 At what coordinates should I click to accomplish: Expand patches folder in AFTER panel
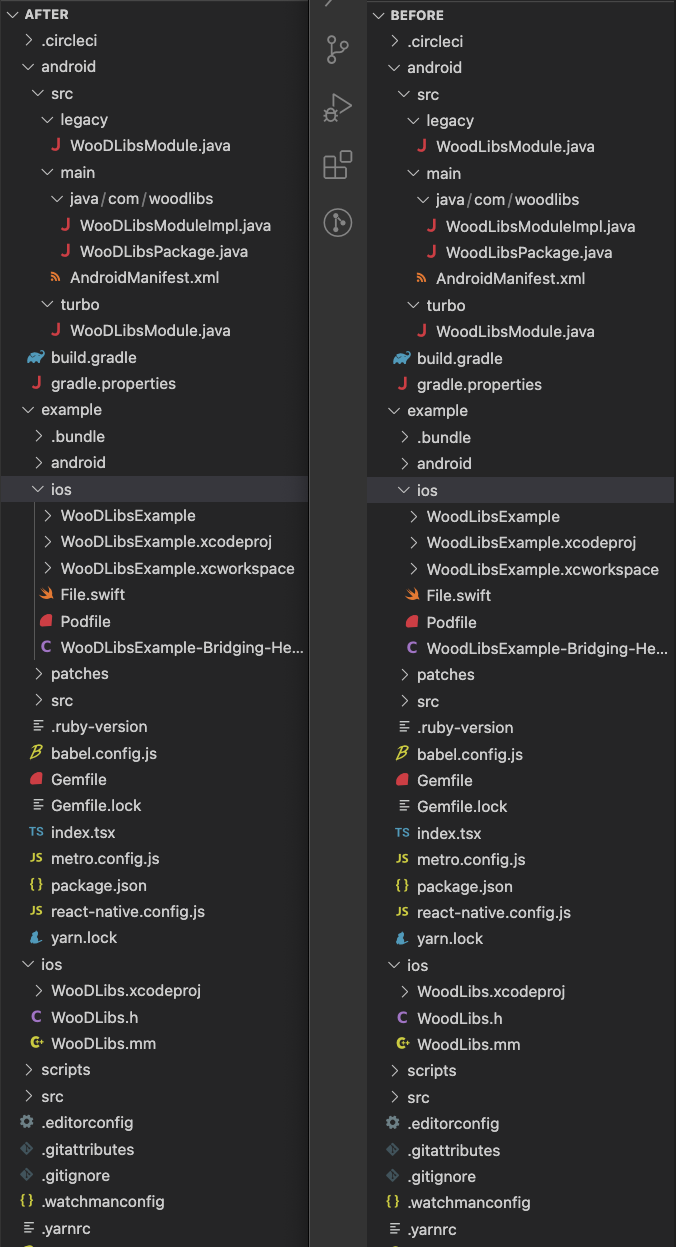point(39,673)
